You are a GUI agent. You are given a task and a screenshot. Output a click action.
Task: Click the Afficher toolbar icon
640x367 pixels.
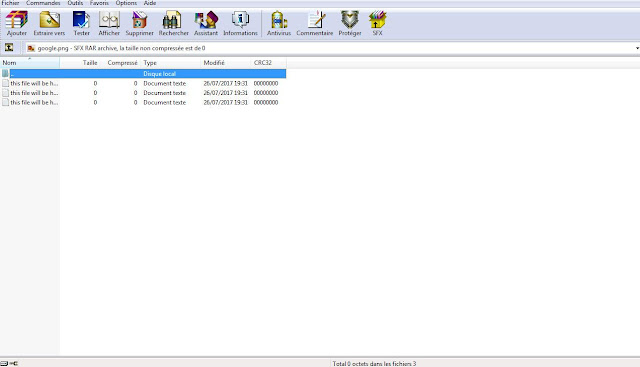(x=109, y=23)
